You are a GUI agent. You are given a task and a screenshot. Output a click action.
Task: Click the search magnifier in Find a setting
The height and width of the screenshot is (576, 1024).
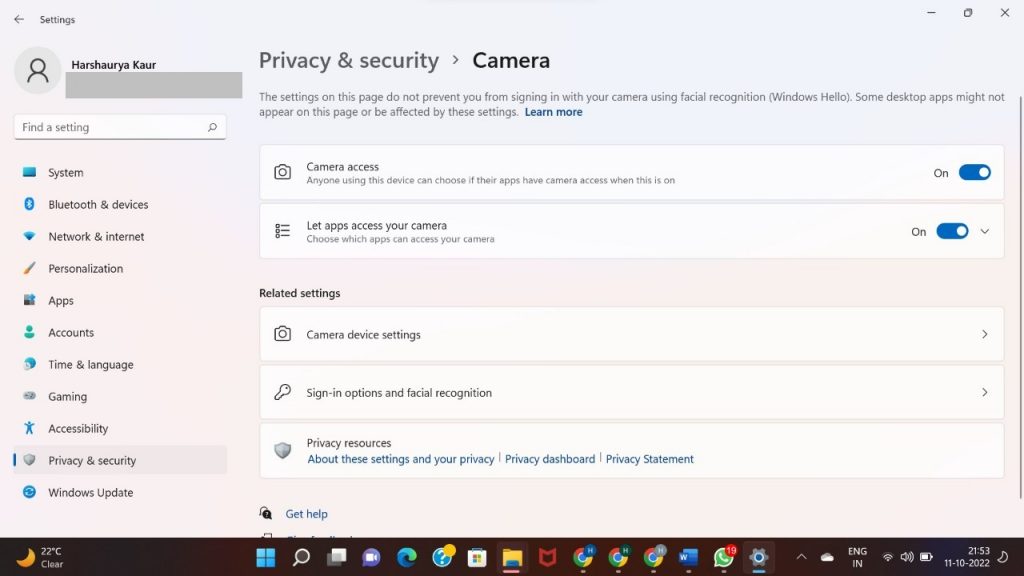coord(212,127)
